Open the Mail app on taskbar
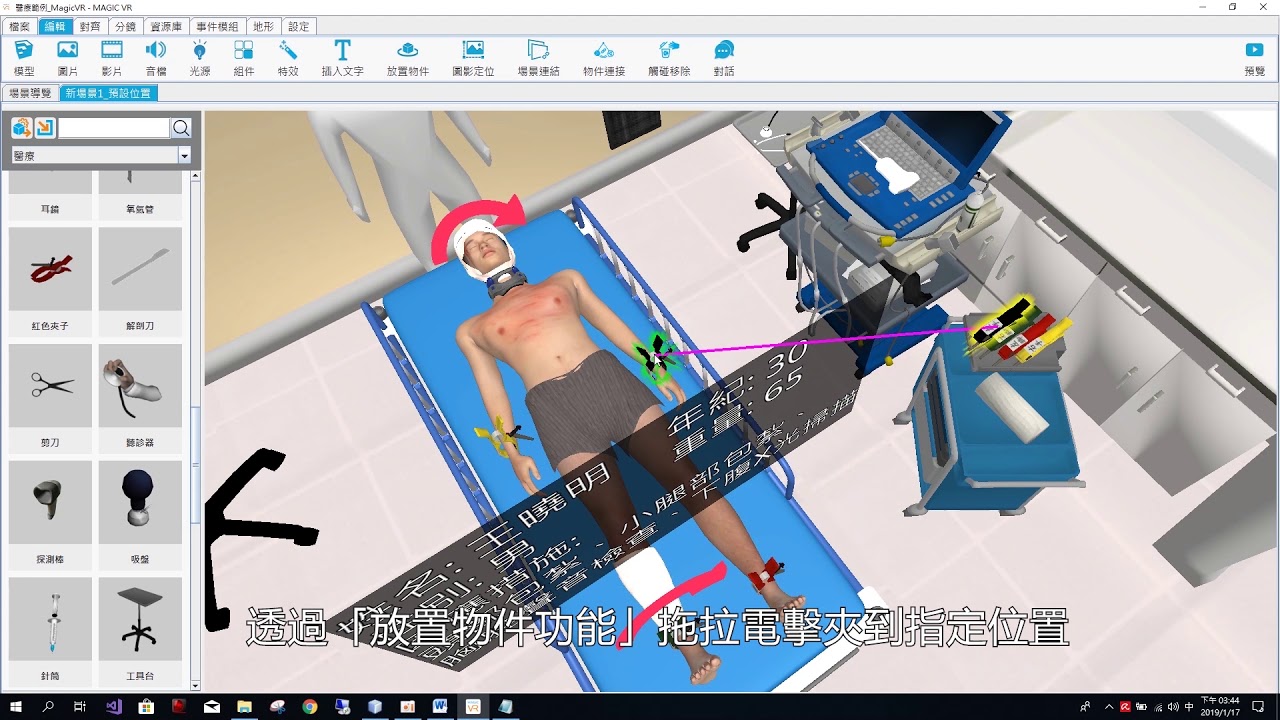The width and height of the screenshot is (1280, 720). pyautogui.click(x=211, y=707)
